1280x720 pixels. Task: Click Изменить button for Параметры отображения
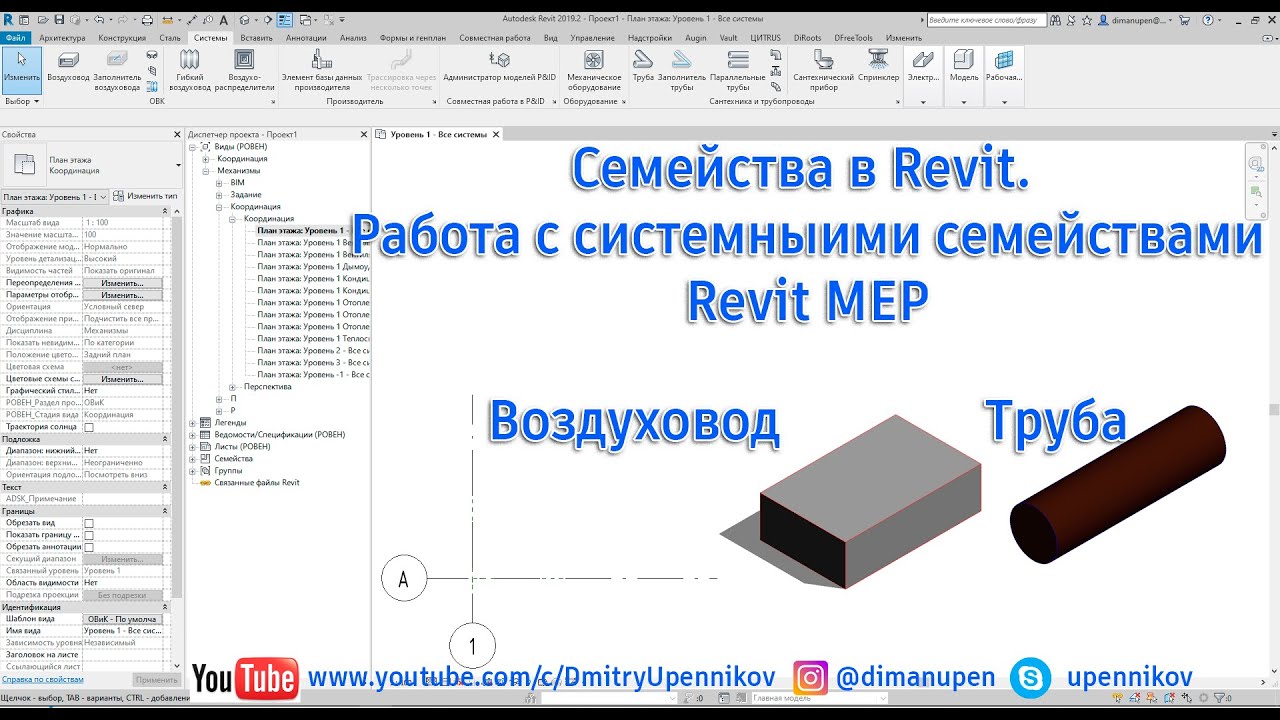[122, 295]
